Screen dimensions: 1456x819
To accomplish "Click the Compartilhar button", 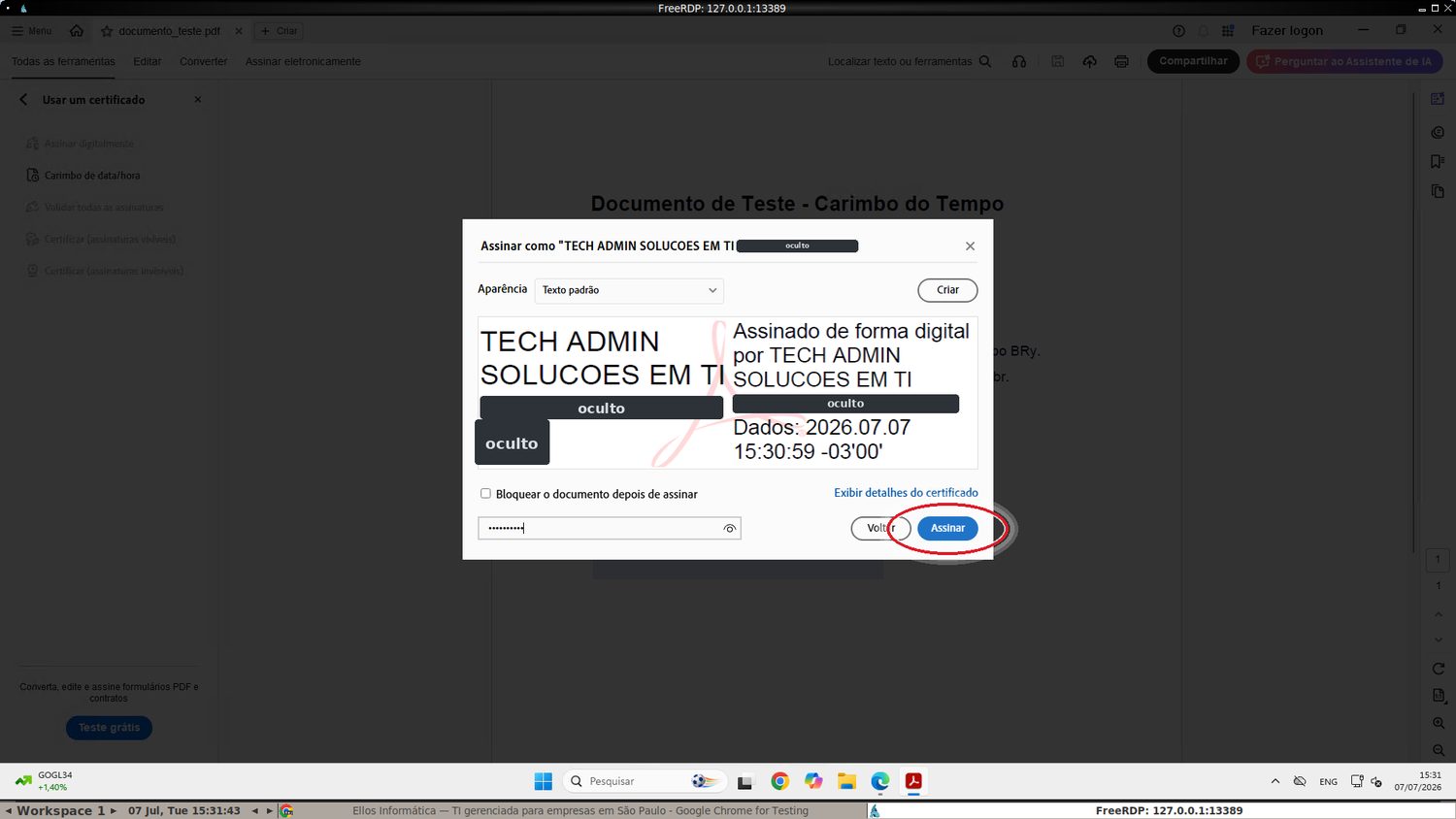I will [1193, 61].
